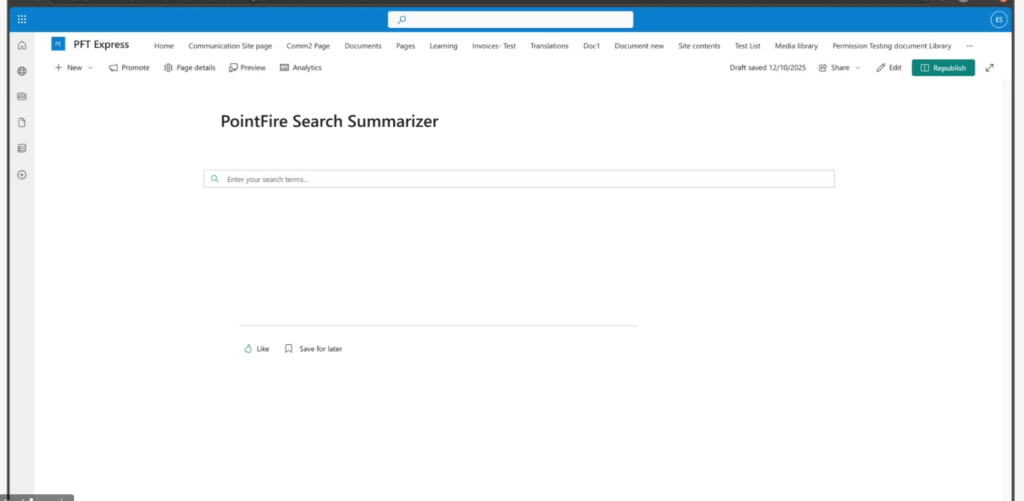Viewport: 1024px width, 501px height.
Task: Open Site contents navigation item
Action: (699, 46)
